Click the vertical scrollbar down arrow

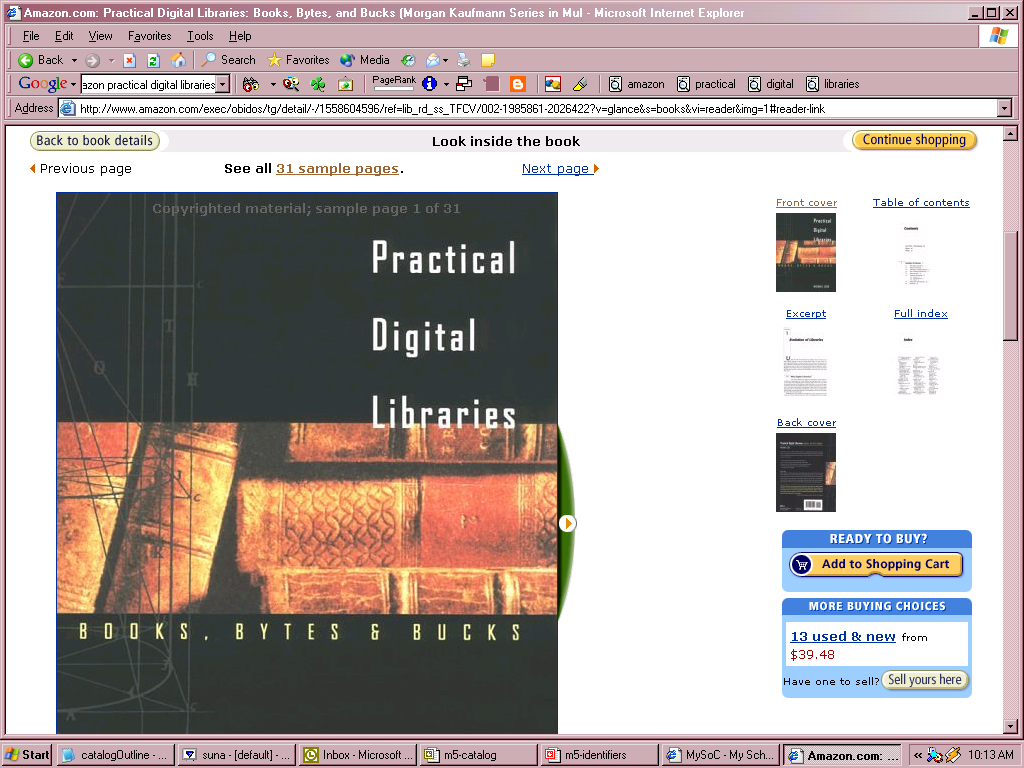point(1010,726)
